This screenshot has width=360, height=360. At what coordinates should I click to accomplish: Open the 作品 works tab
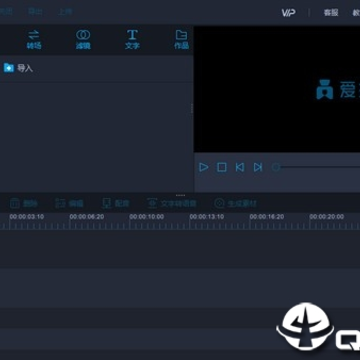[x=181, y=39]
